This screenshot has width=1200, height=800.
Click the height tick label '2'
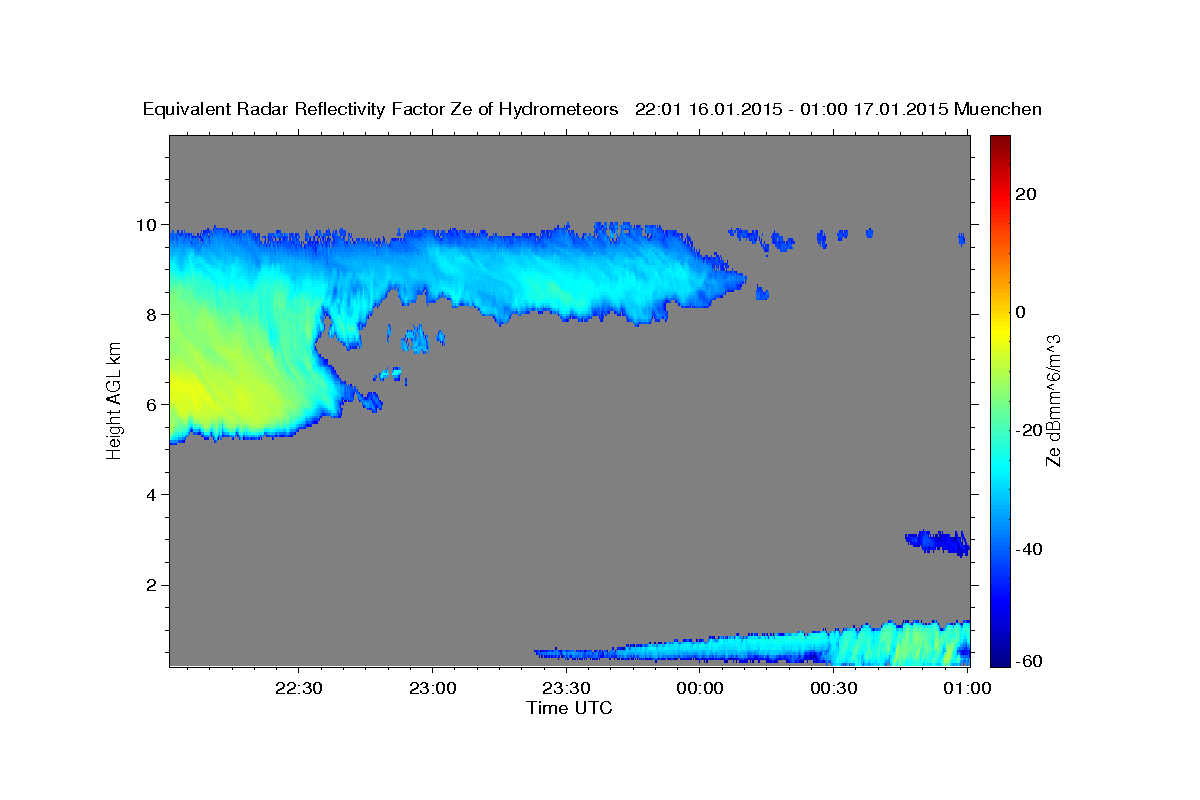point(154,584)
